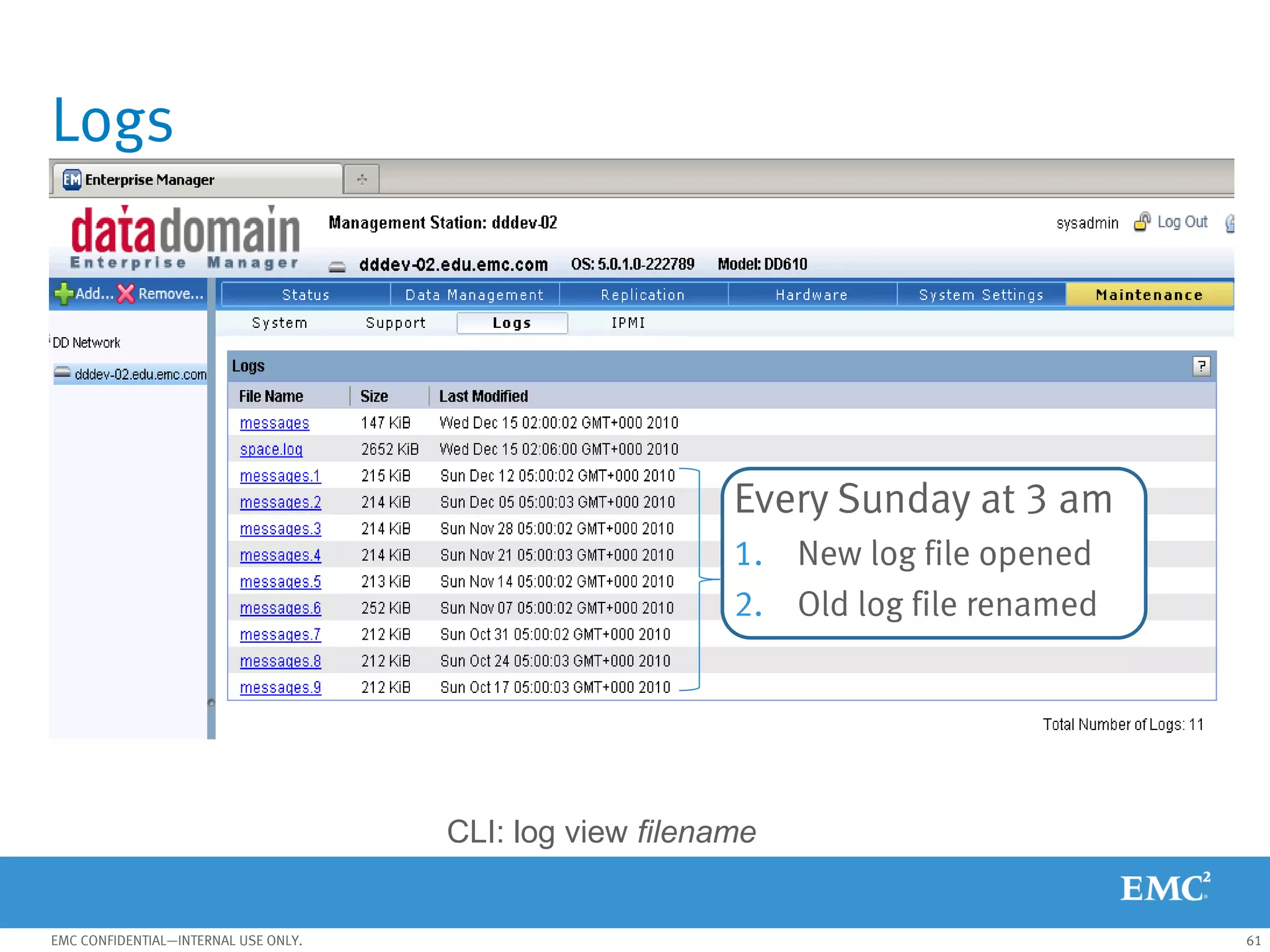Image resolution: width=1270 pixels, height=952 pixels.
Task: Click the drive icon in DD Network tree
Action: click(x=62, y=373)
